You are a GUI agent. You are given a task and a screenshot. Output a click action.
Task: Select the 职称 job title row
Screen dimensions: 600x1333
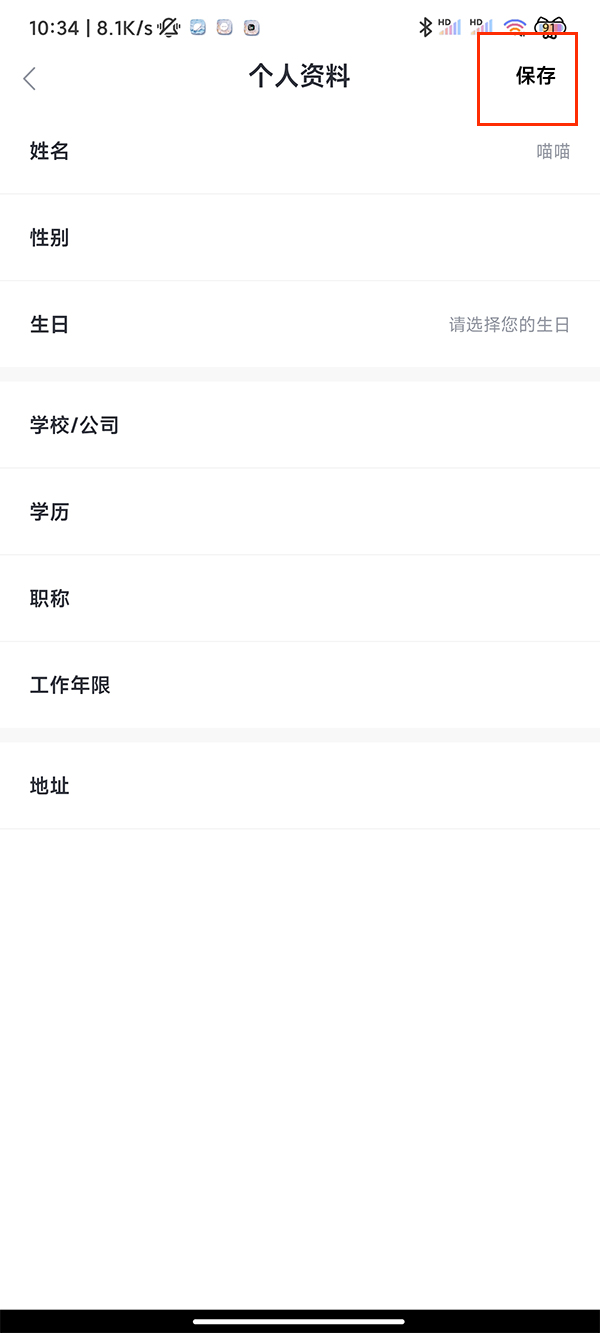[300, 599]
